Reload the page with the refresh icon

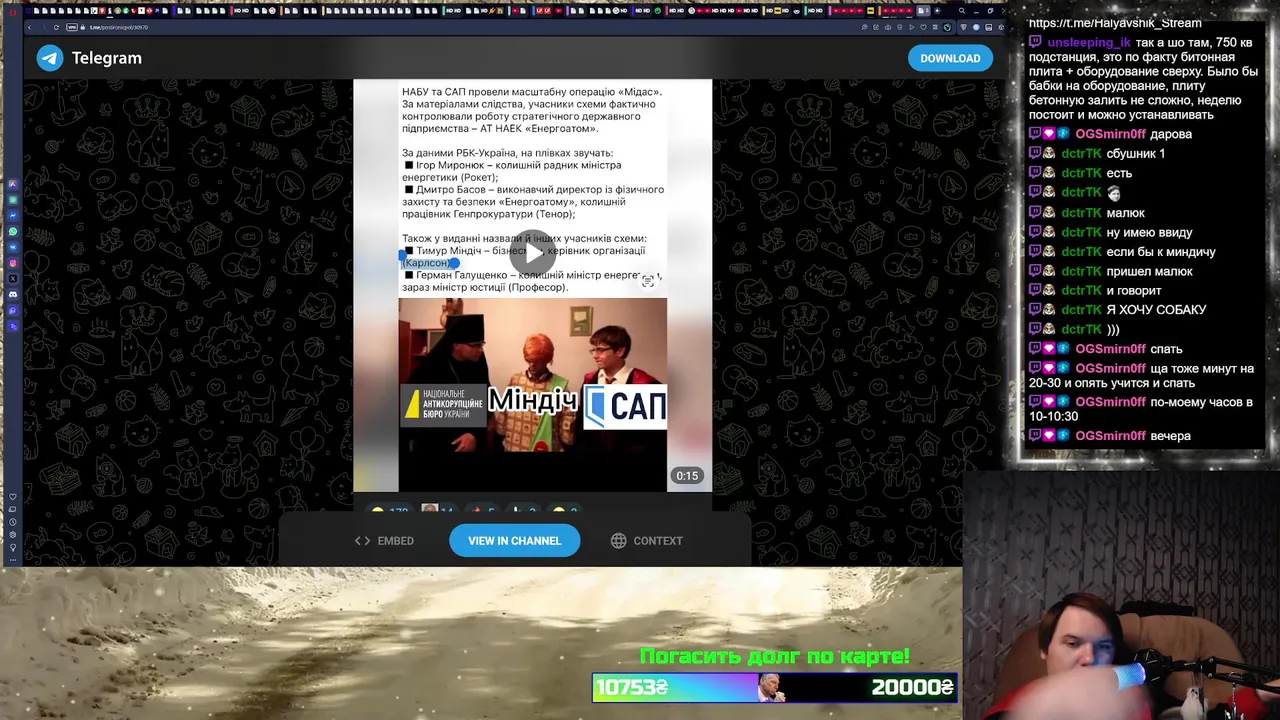[55, 27]
